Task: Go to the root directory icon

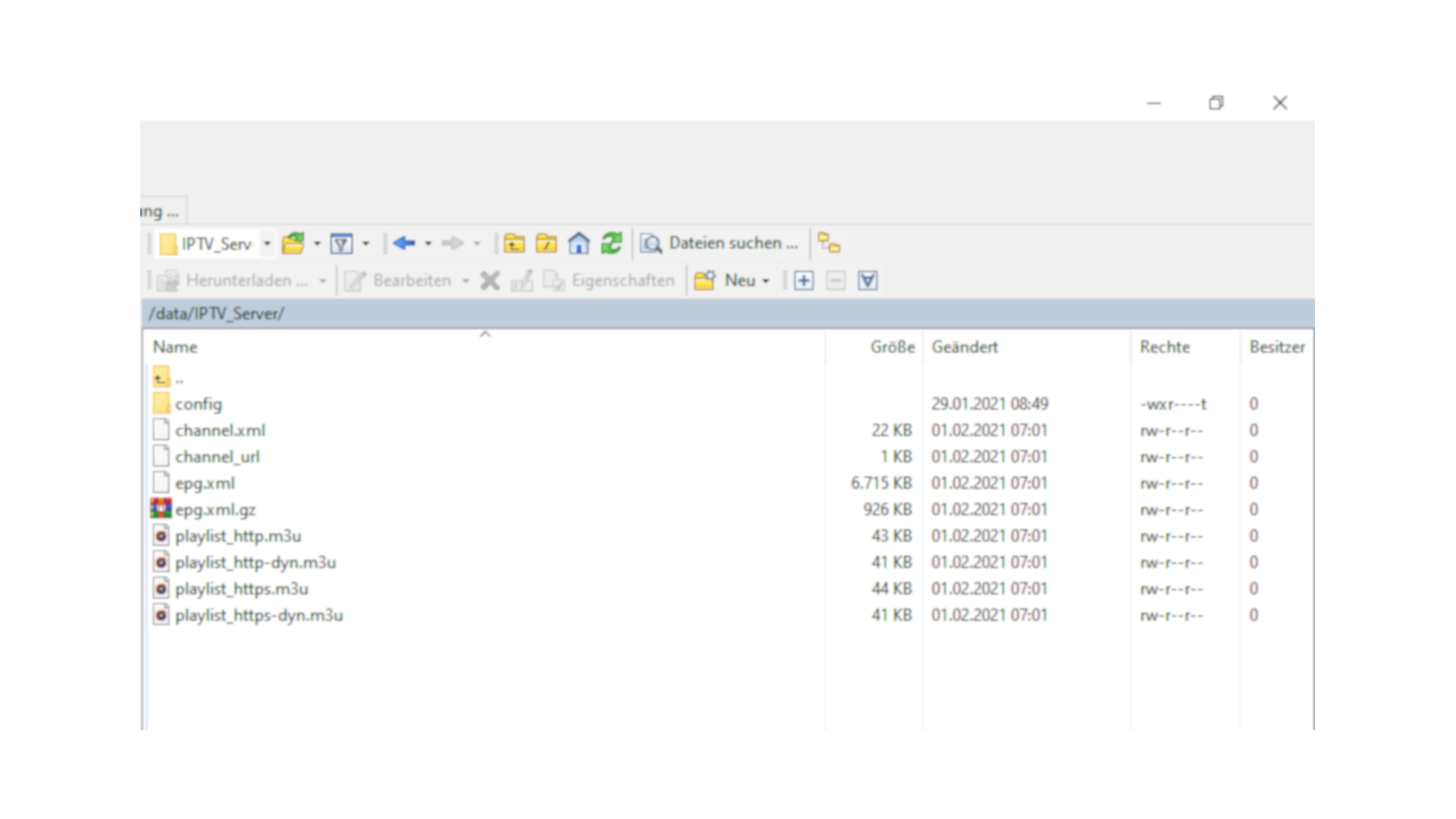Action: (546, 243)
